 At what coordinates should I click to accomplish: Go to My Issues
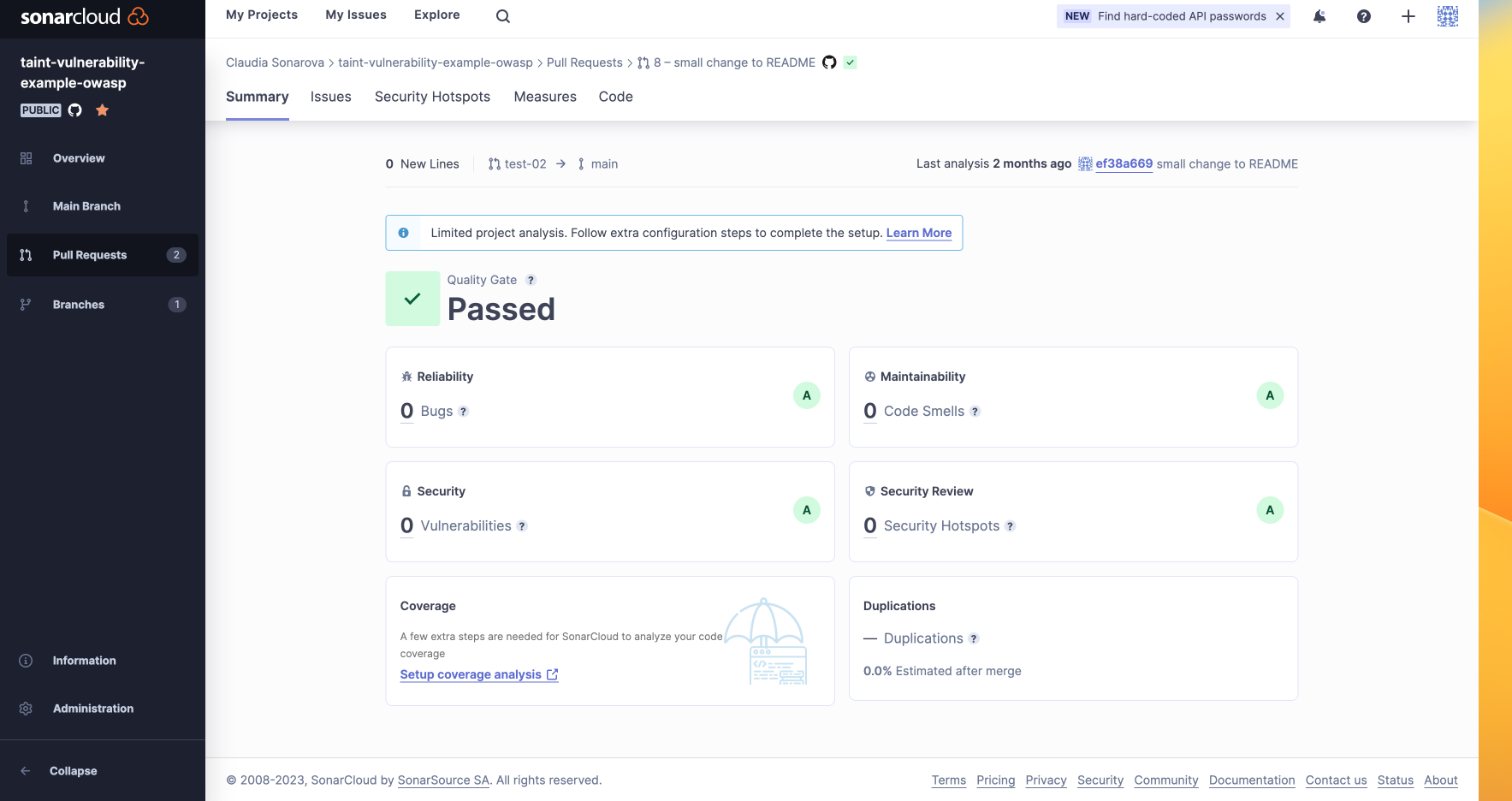click(356, 15)
